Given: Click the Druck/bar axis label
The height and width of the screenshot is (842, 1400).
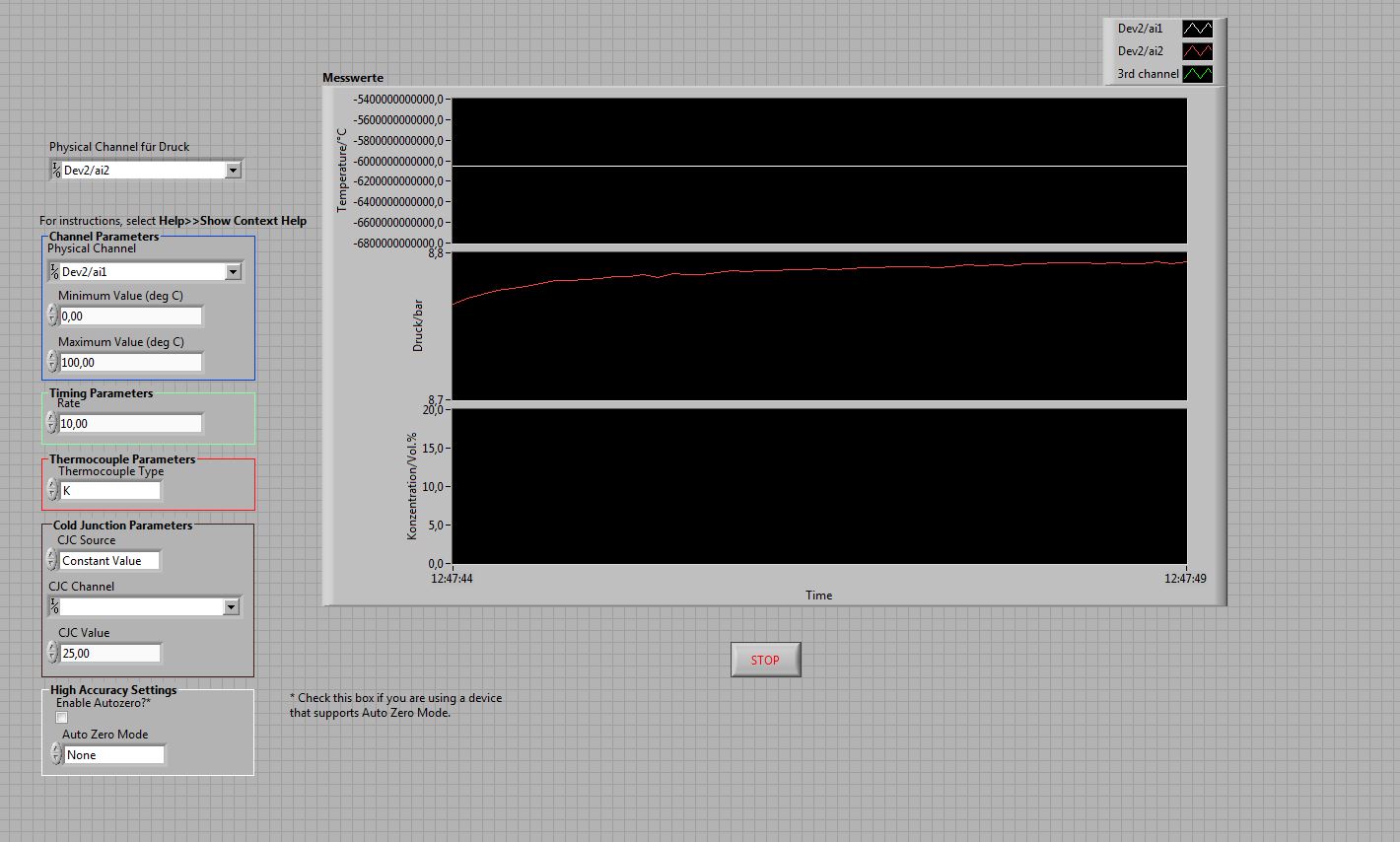Looking at the screenshot, I should (417, 326).
